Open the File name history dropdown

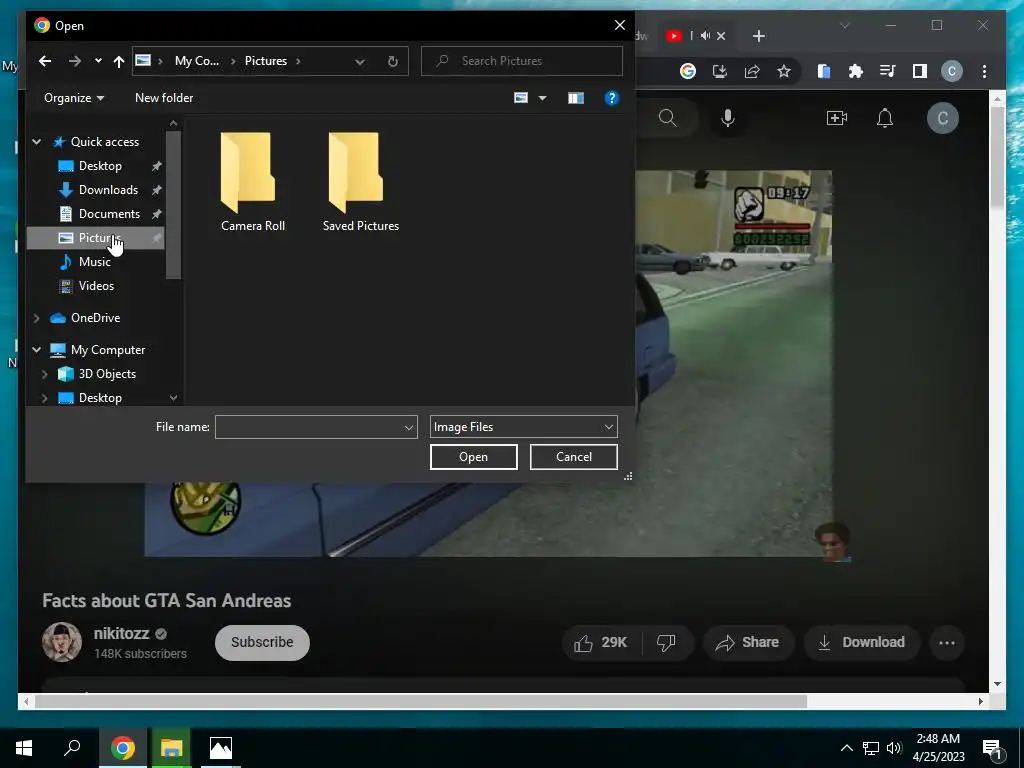409,428
